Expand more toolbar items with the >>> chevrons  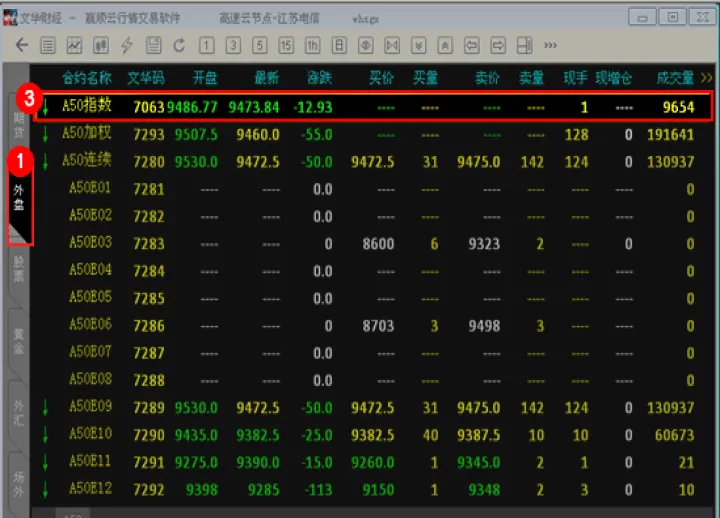(550, 45)
